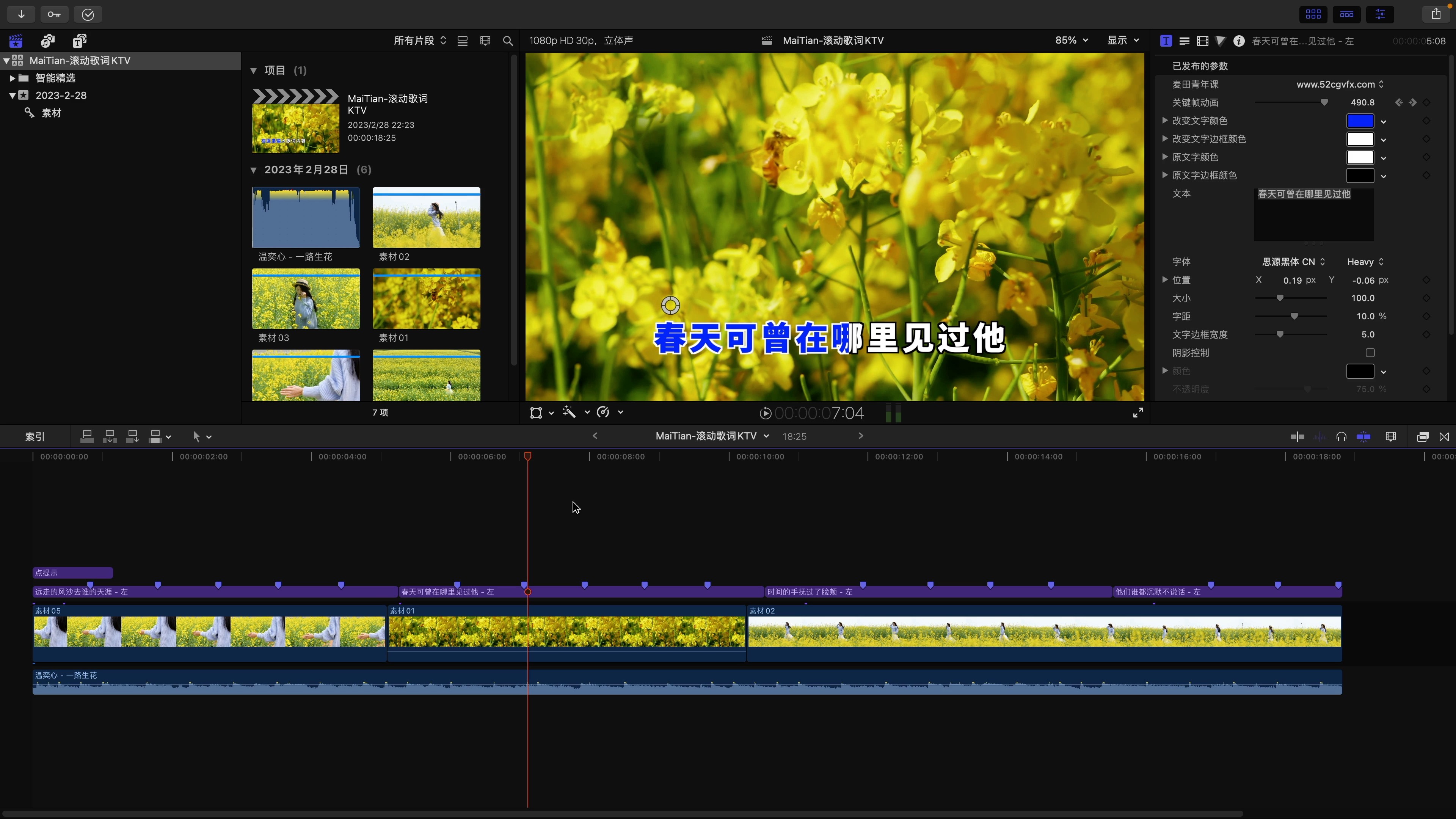
Task: Toggle the browser panel display button
Action: [x=1313, y=14]
